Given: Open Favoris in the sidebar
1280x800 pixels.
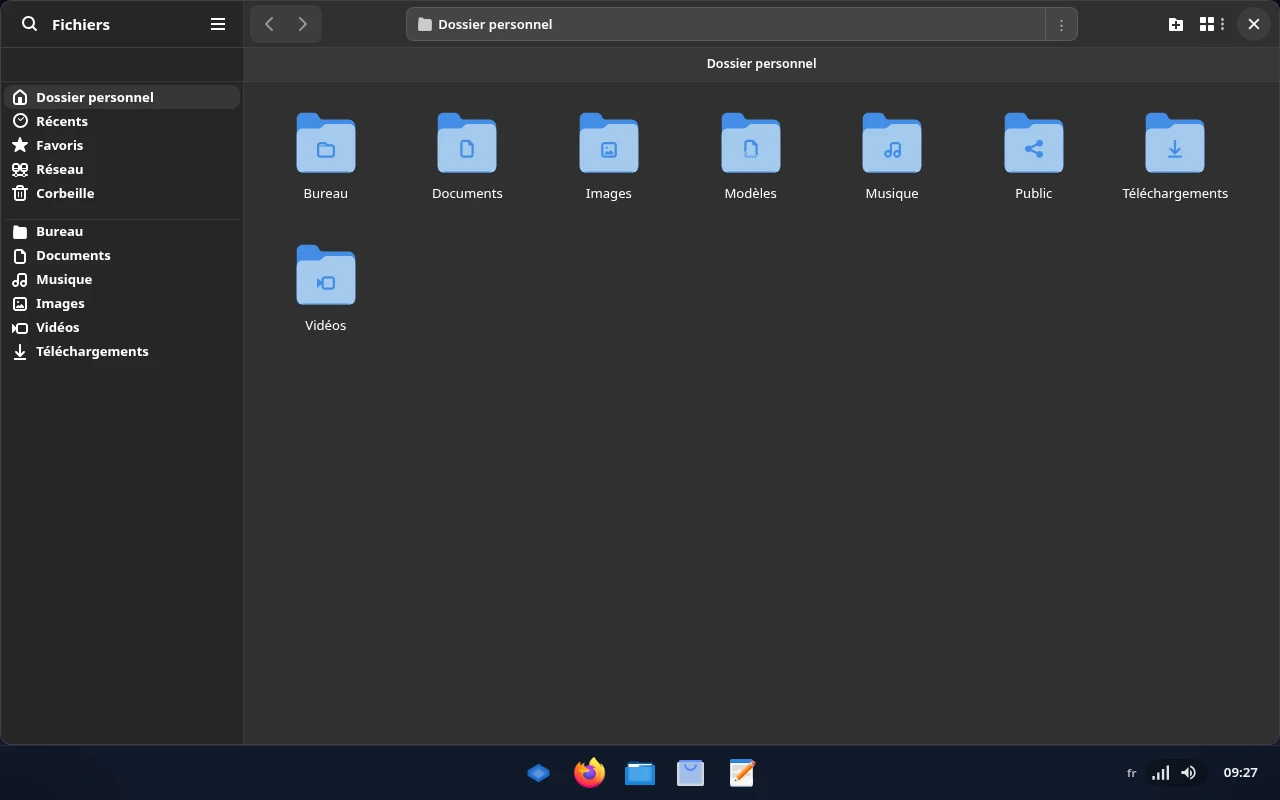Looking at the screenshot, I should point(122,145).
